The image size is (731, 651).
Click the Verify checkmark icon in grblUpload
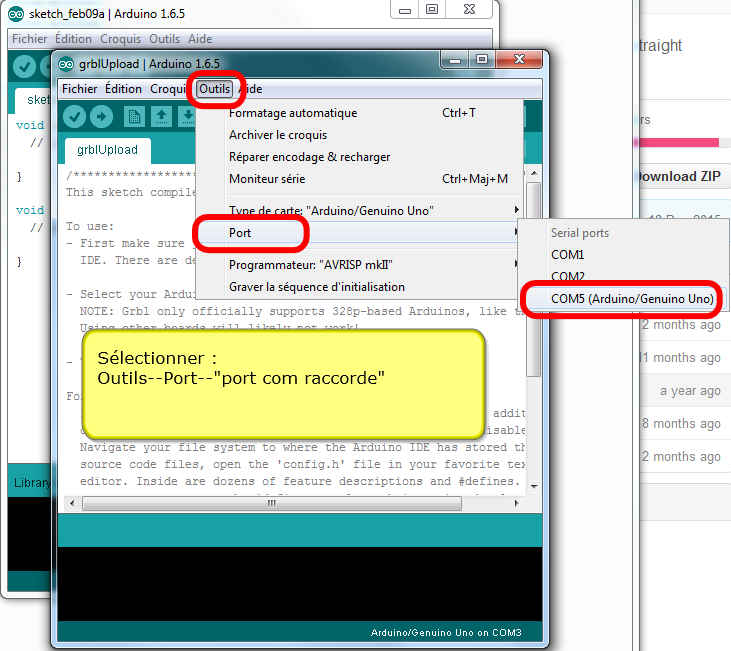tap(74, 117)
